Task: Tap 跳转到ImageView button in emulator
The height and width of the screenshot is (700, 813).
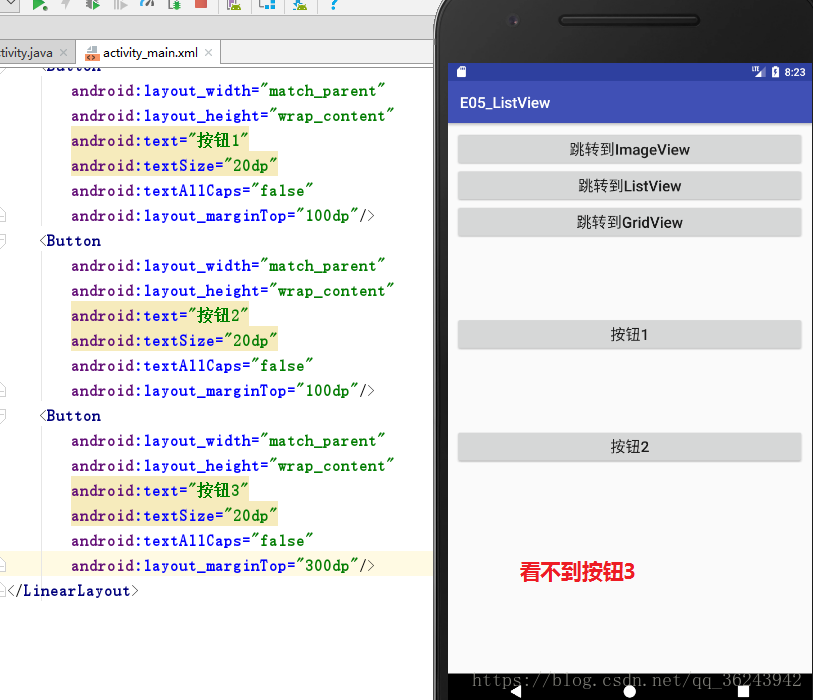Action: tap(629, 149)
